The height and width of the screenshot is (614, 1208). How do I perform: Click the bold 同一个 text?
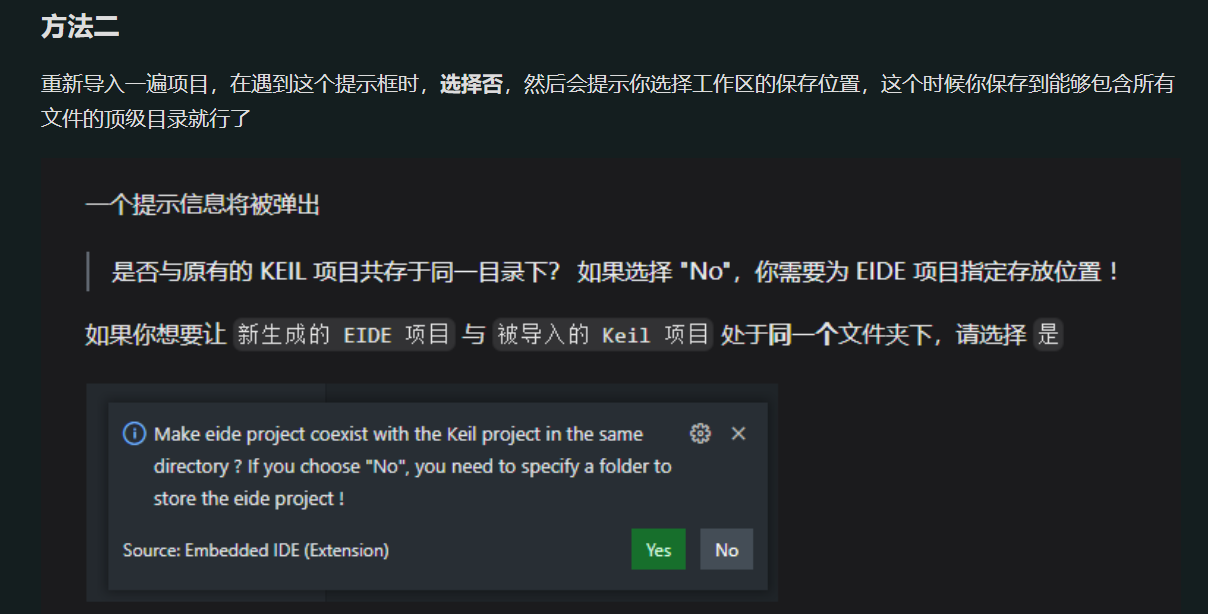pos(802,334)
